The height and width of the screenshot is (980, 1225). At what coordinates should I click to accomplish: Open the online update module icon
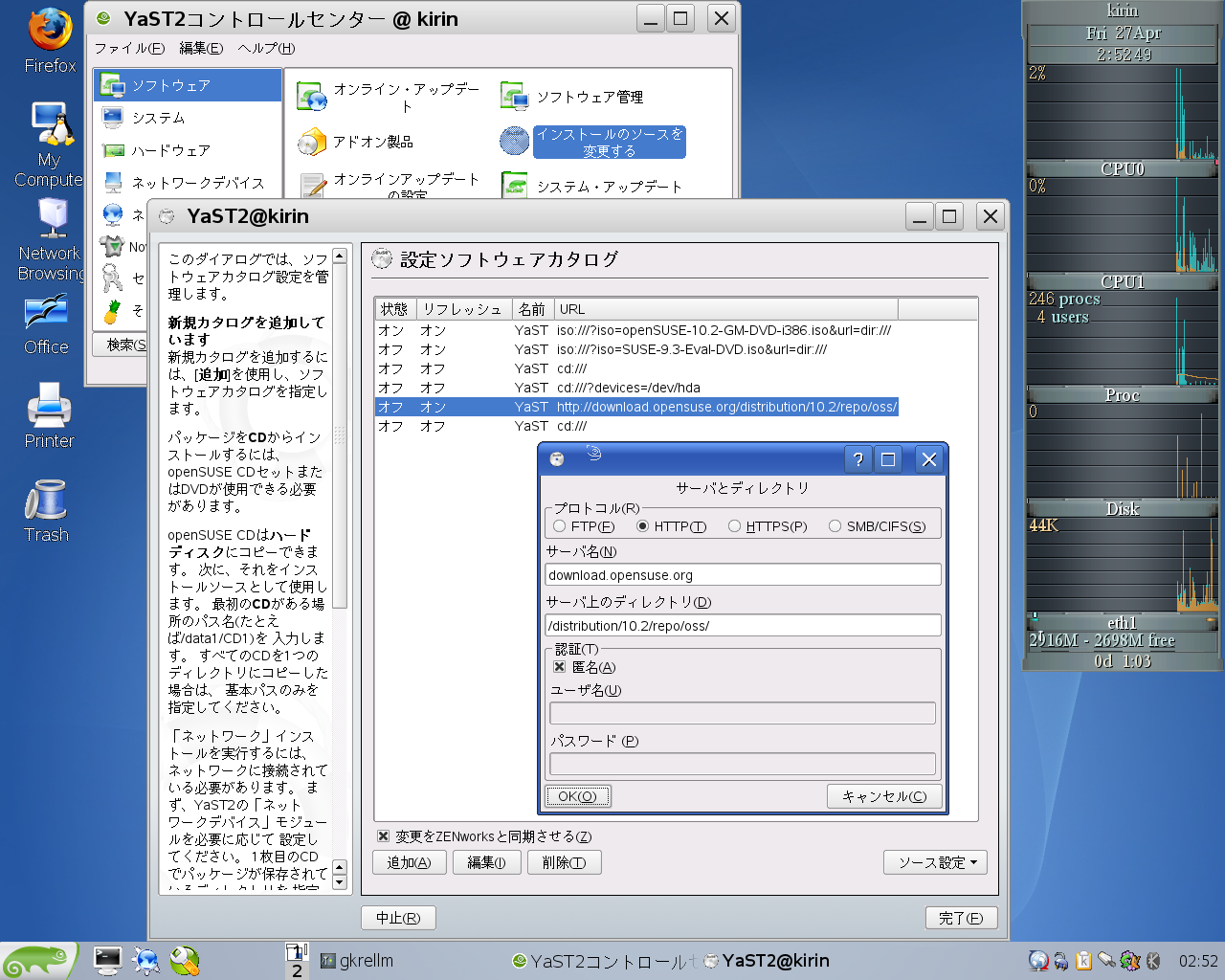(x=312, y=97)
